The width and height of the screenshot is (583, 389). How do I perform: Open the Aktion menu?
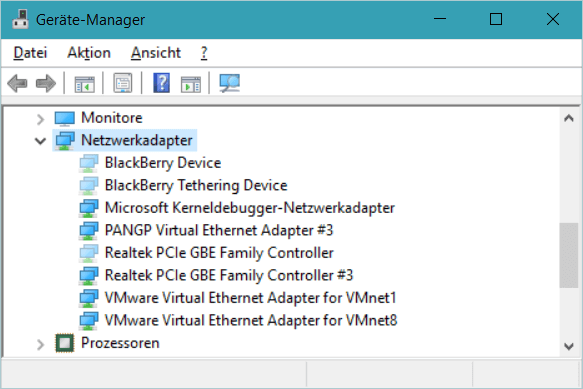(x=89, y=53)
